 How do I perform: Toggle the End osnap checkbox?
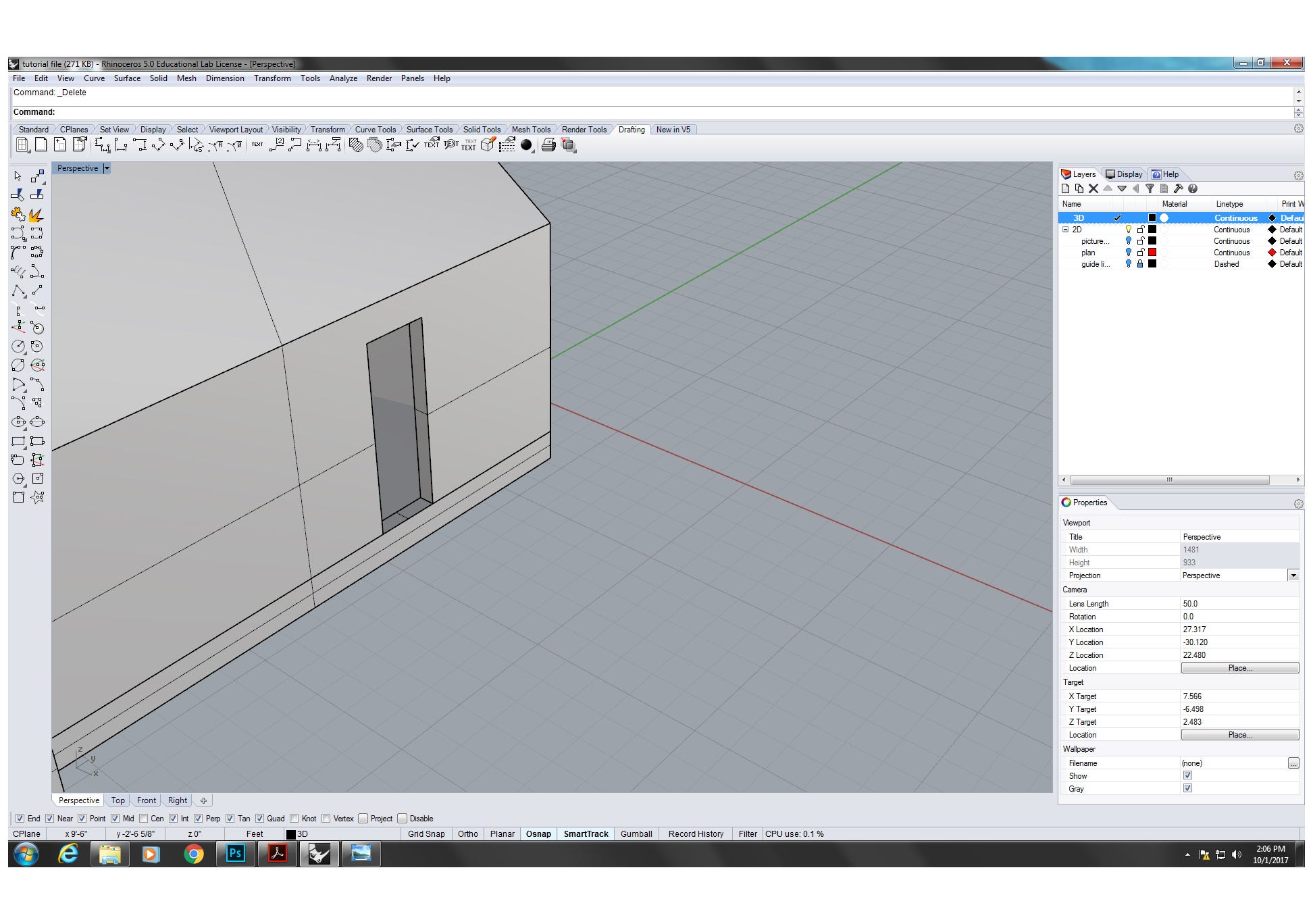coord(20,819)
